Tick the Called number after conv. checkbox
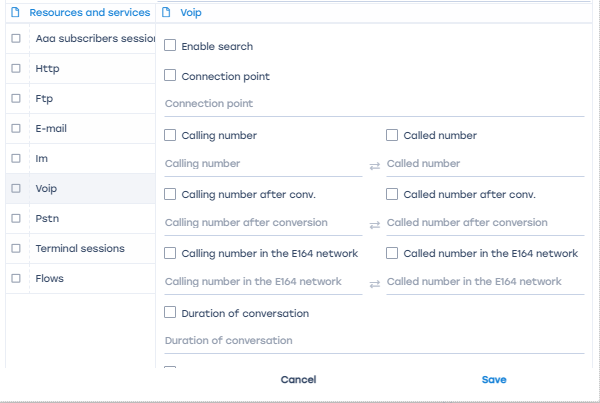 (393, 194)
